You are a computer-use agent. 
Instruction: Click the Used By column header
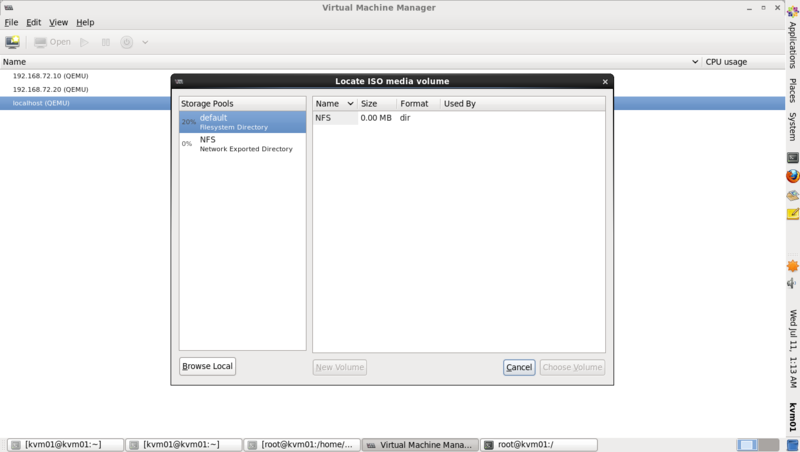(522, 104)
